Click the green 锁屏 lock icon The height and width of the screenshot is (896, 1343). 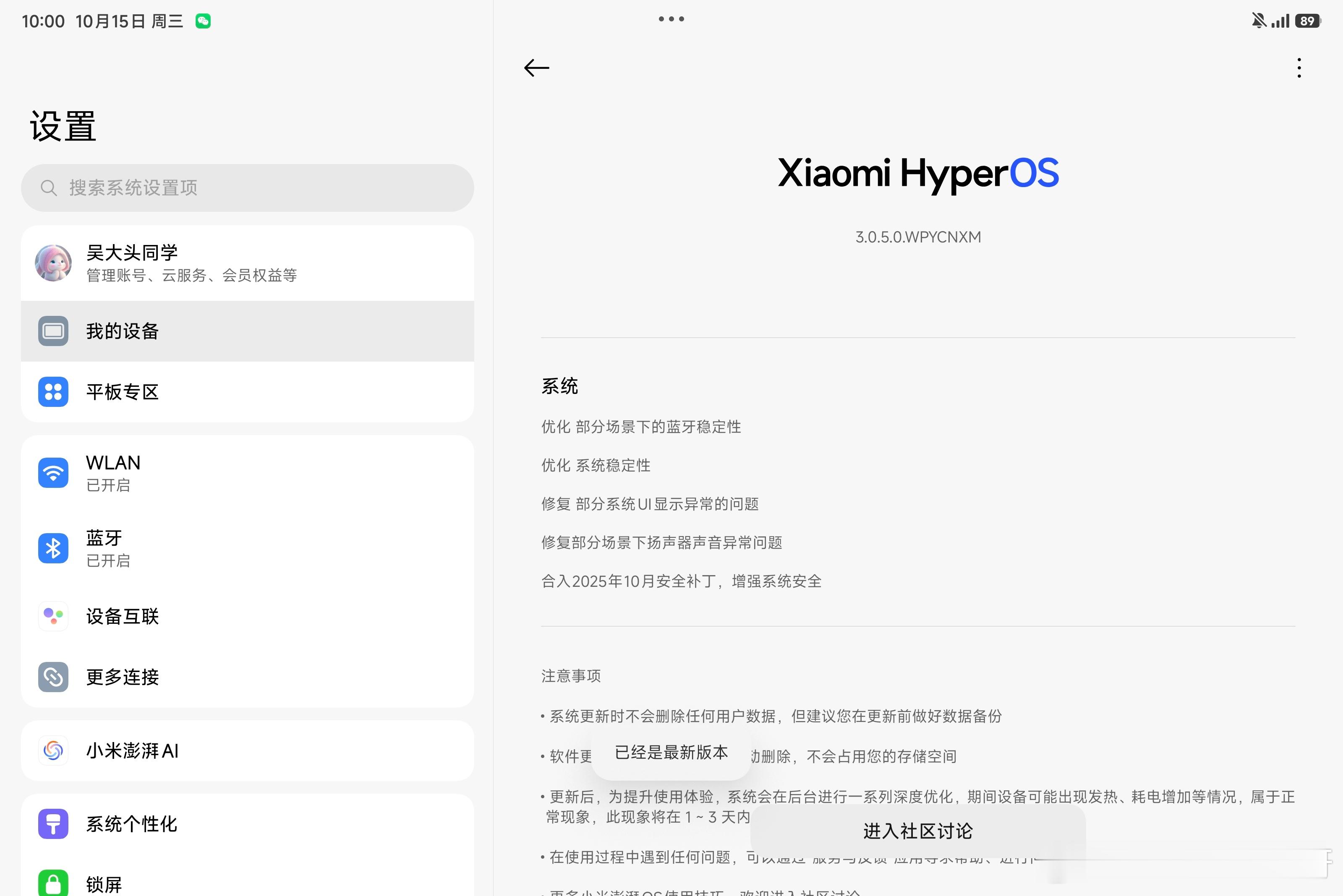tap(53, 883)
